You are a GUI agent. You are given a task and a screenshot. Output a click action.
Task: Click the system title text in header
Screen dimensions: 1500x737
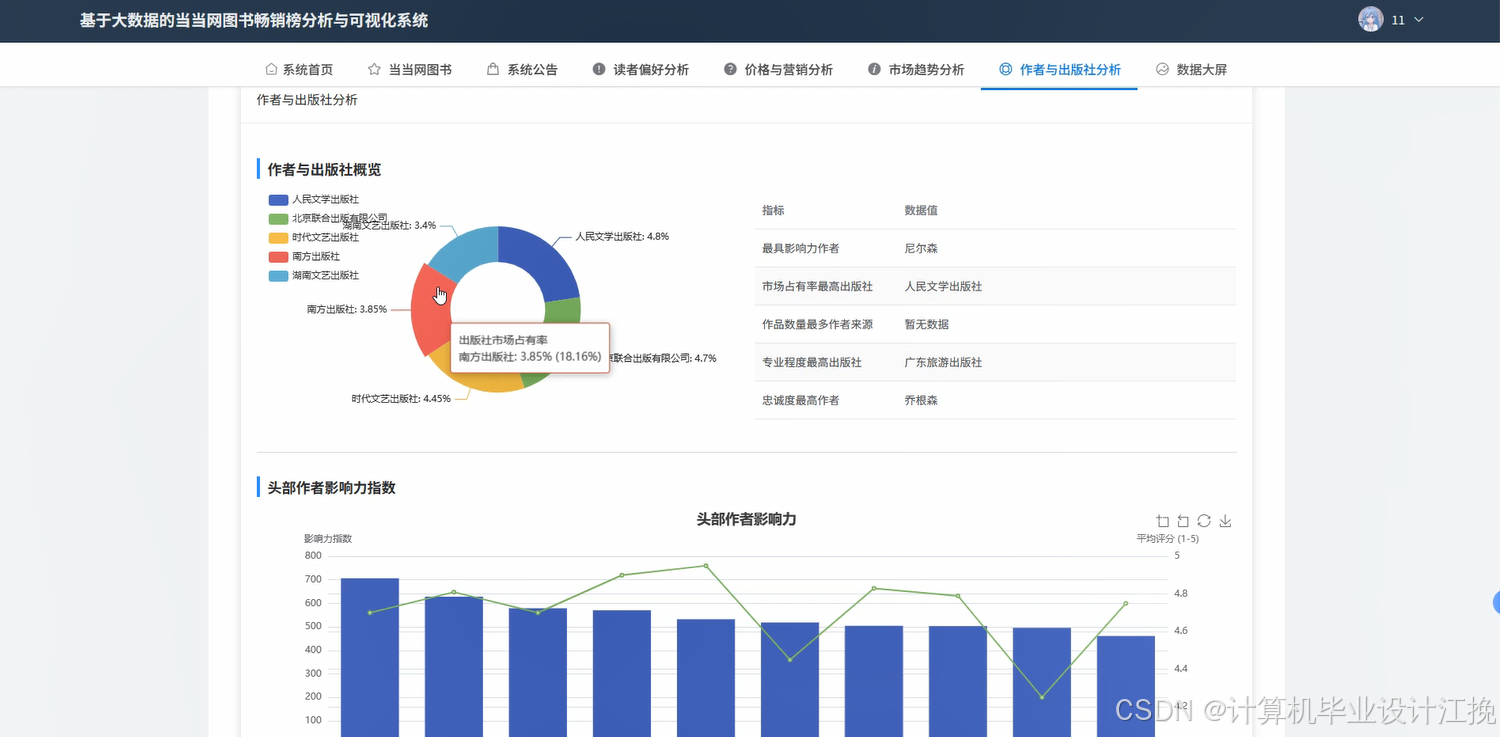[254, 20]
